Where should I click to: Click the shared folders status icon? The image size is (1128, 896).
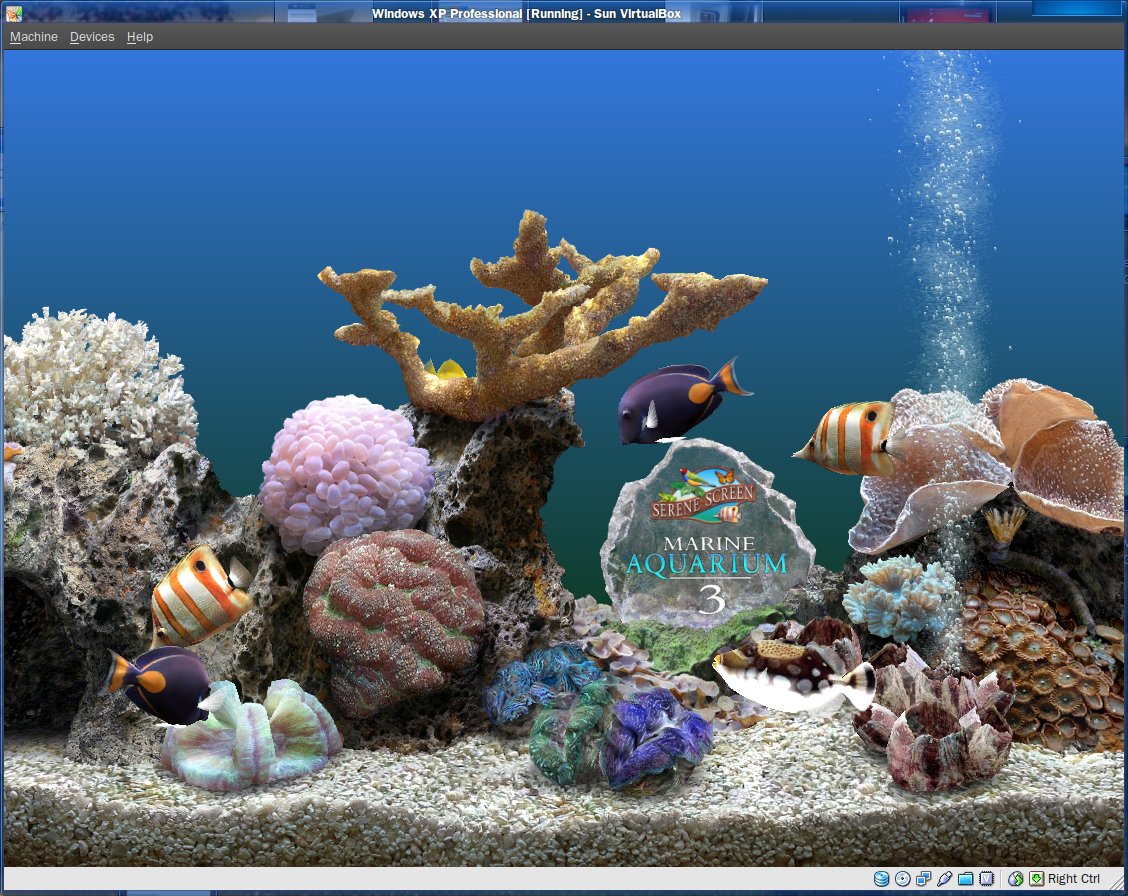pyautogui.click(x=965, y=878)
